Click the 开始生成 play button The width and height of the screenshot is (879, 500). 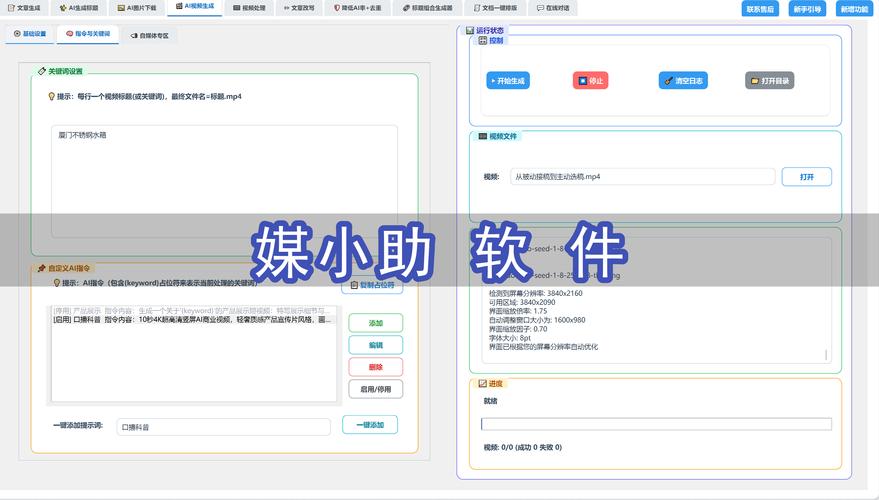tap(507, 81)
